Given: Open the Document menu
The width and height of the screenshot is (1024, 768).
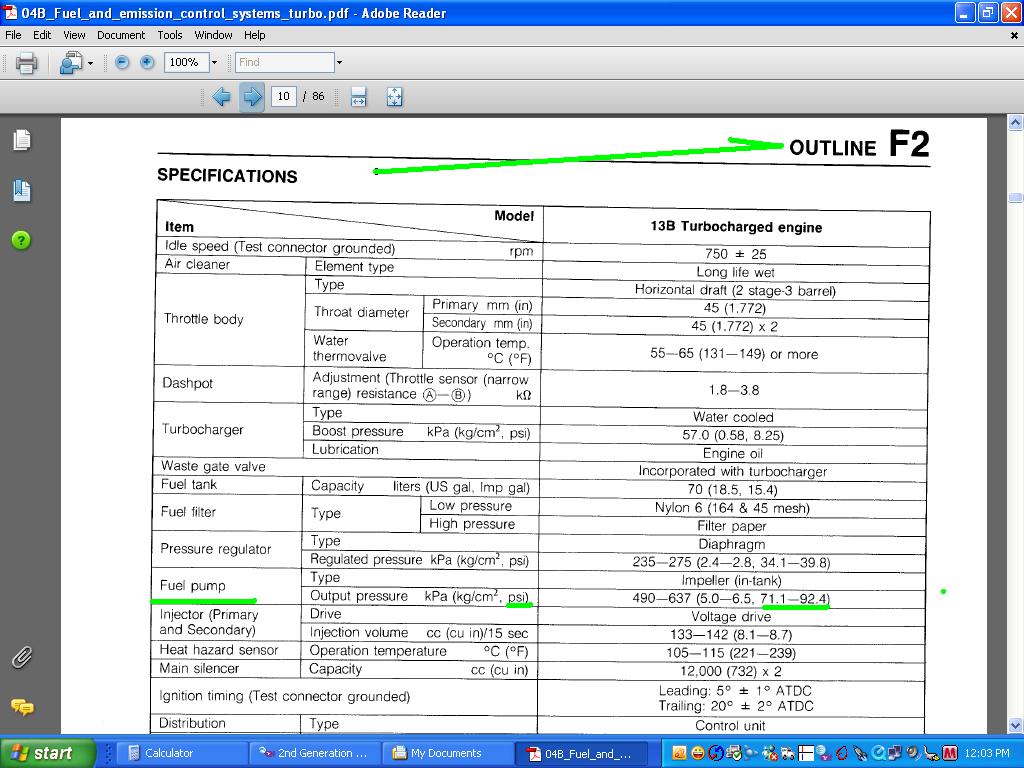Looking at the screenshot, I should tap(121, 35).
